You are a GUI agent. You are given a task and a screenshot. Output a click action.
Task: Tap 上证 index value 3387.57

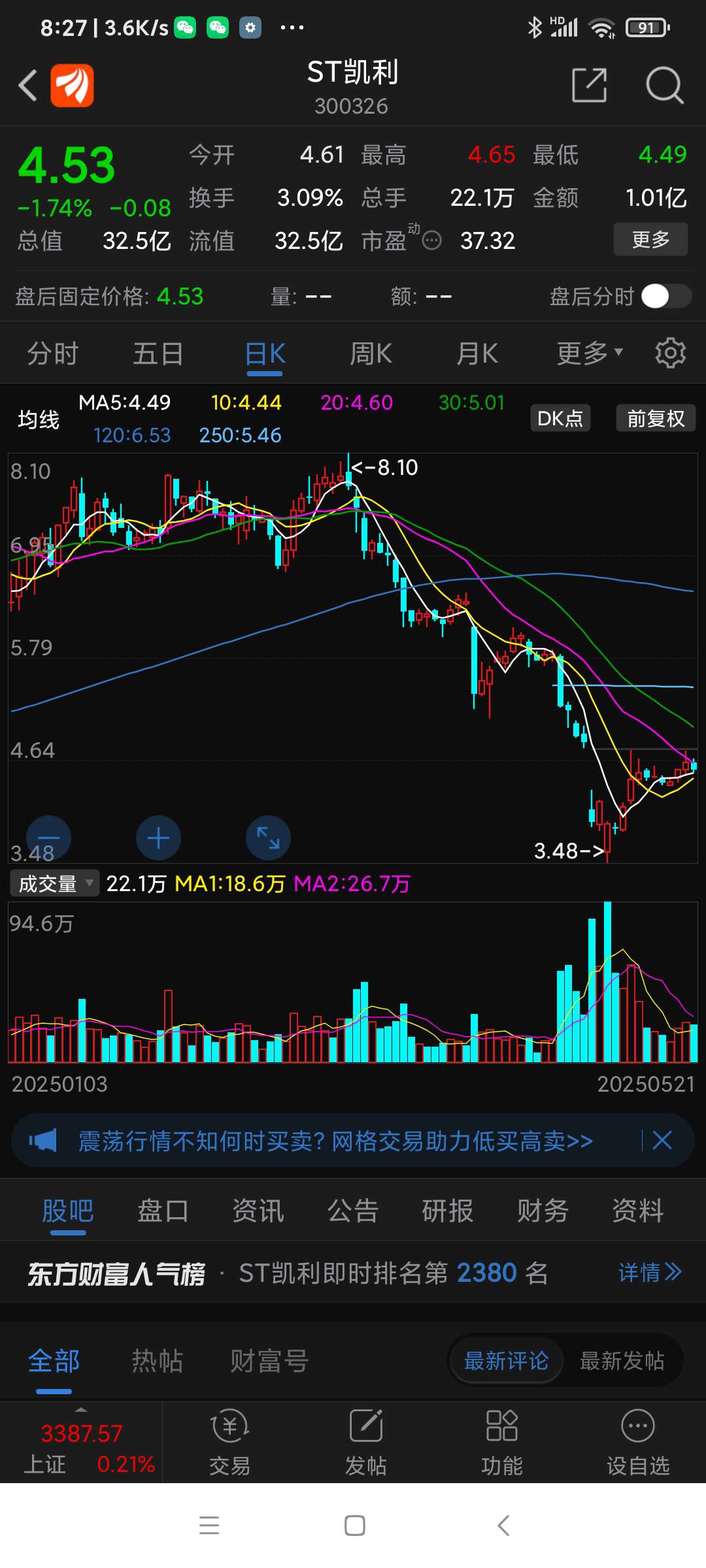[x=82, y=1433]
